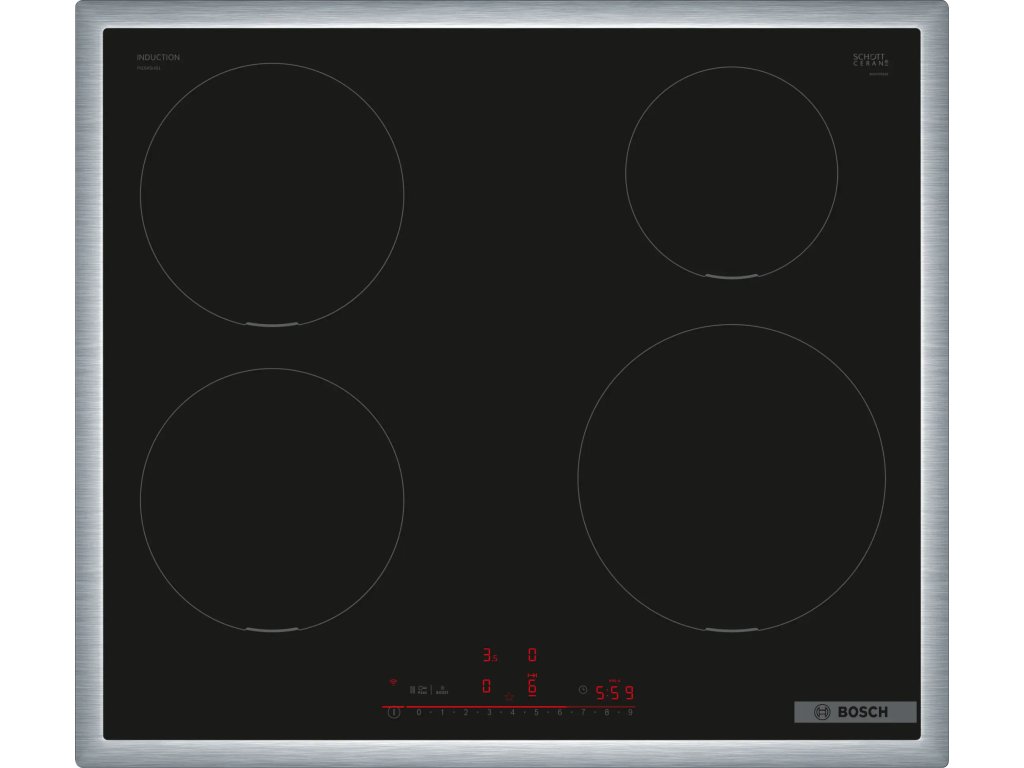The height and width of the screenshot is (768, 1024).
Task: Tap the timer clock icon
Action: point(583,689)
